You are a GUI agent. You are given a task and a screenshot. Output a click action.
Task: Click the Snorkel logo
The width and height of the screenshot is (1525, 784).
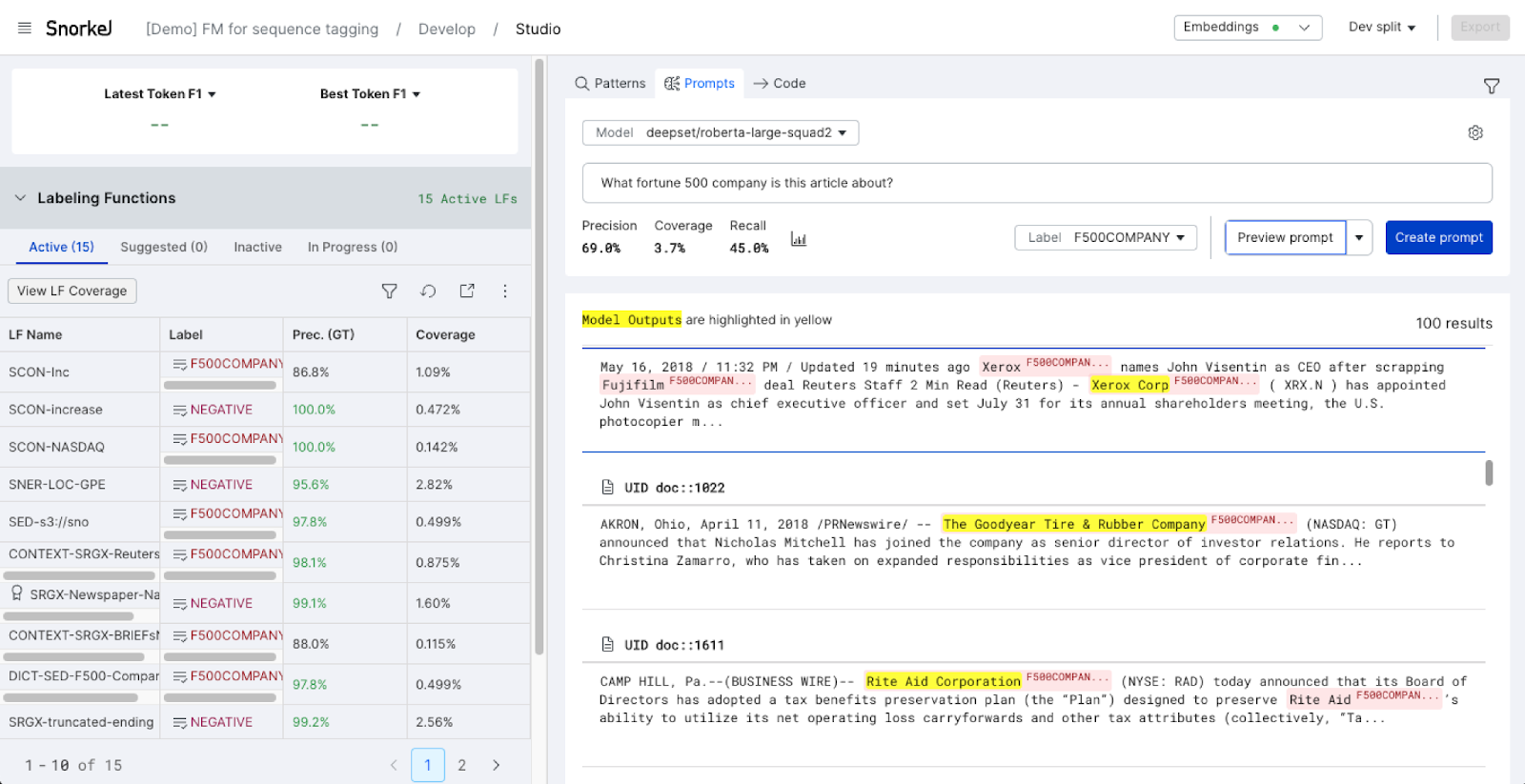pos(78,29)
